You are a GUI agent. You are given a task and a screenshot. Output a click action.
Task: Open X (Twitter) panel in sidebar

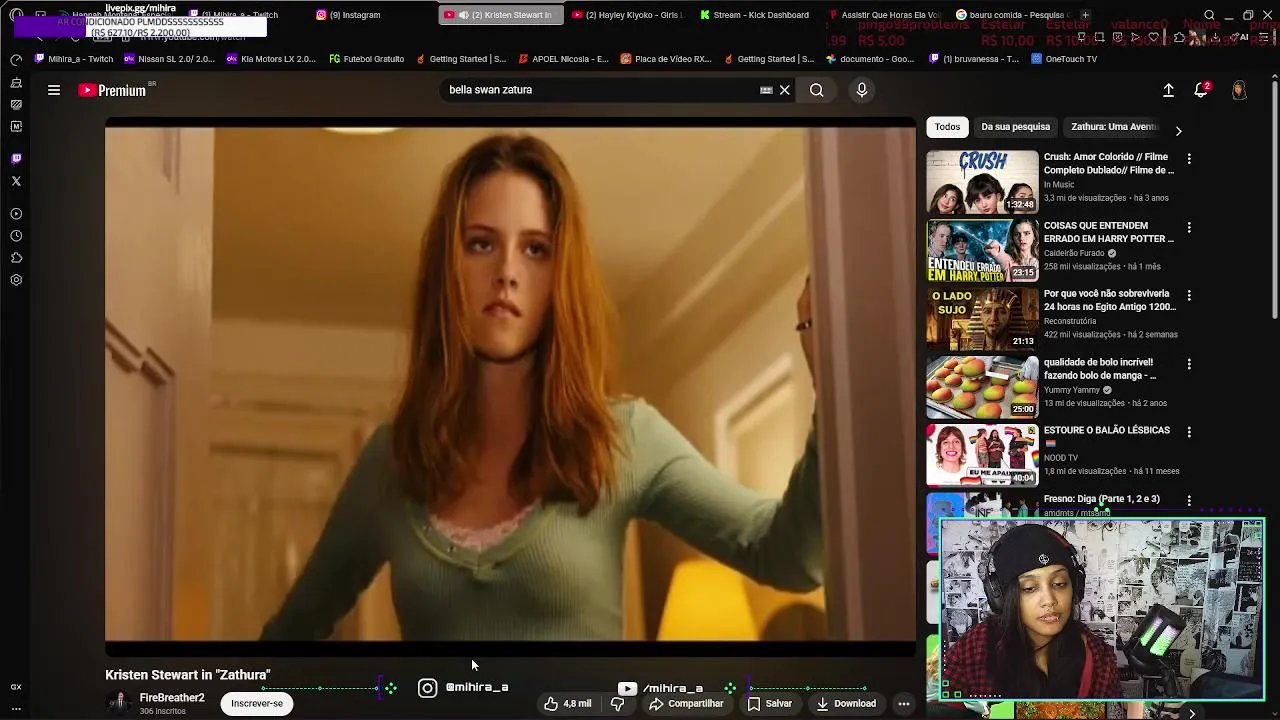[x=16, y=181]
